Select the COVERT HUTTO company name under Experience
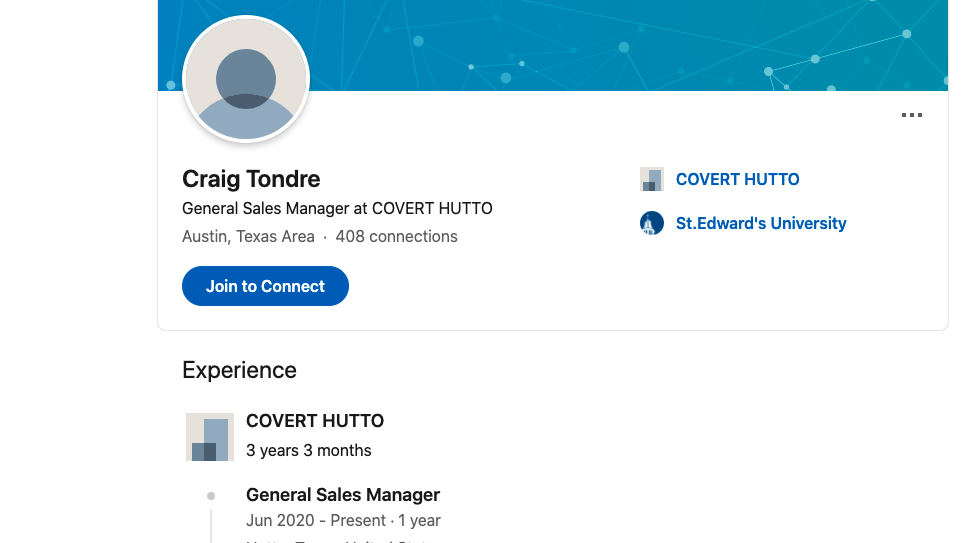 [315, 421]
